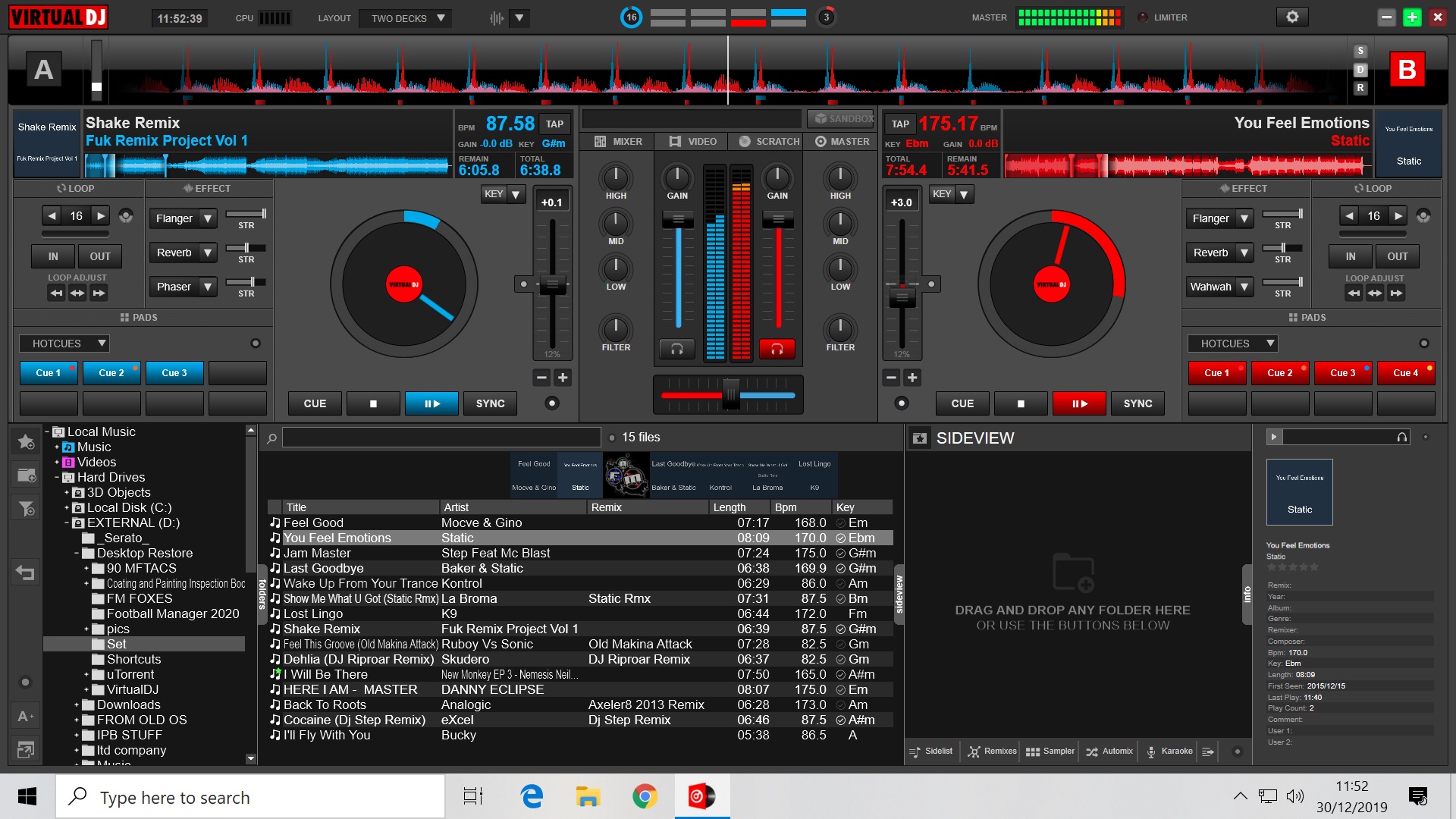This screenshot has height=819, width=1456.
Task: Open the settings gear icon
Action: [1292, 17]
